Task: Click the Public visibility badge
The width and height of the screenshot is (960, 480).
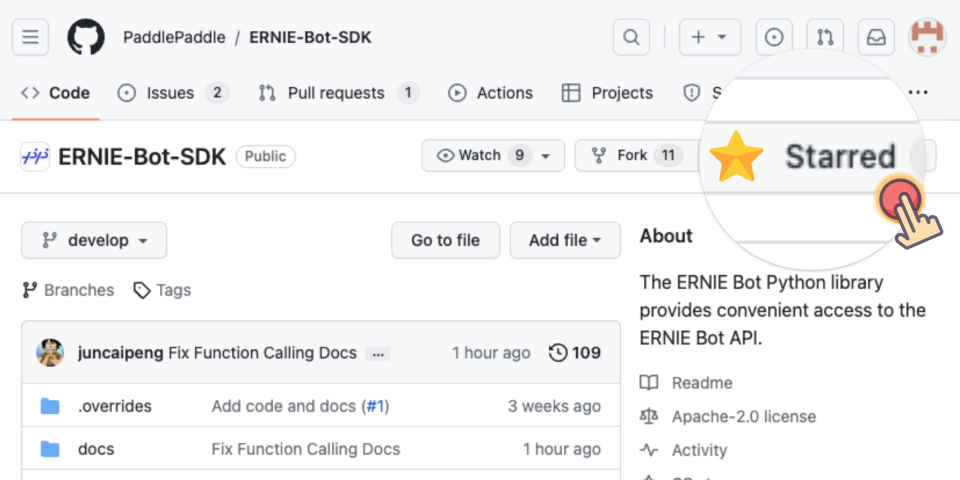Action: [x=266, y=157]
